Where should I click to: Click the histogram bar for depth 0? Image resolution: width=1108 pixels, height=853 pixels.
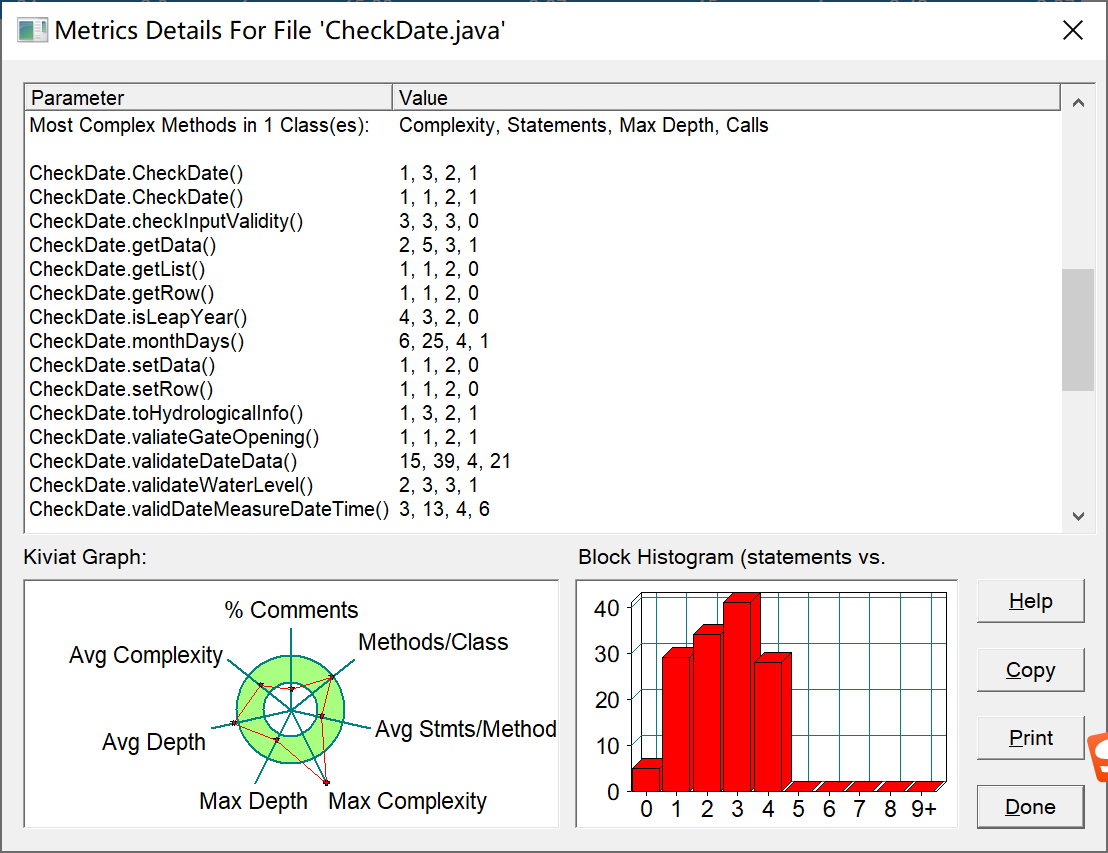click(646, 780)
